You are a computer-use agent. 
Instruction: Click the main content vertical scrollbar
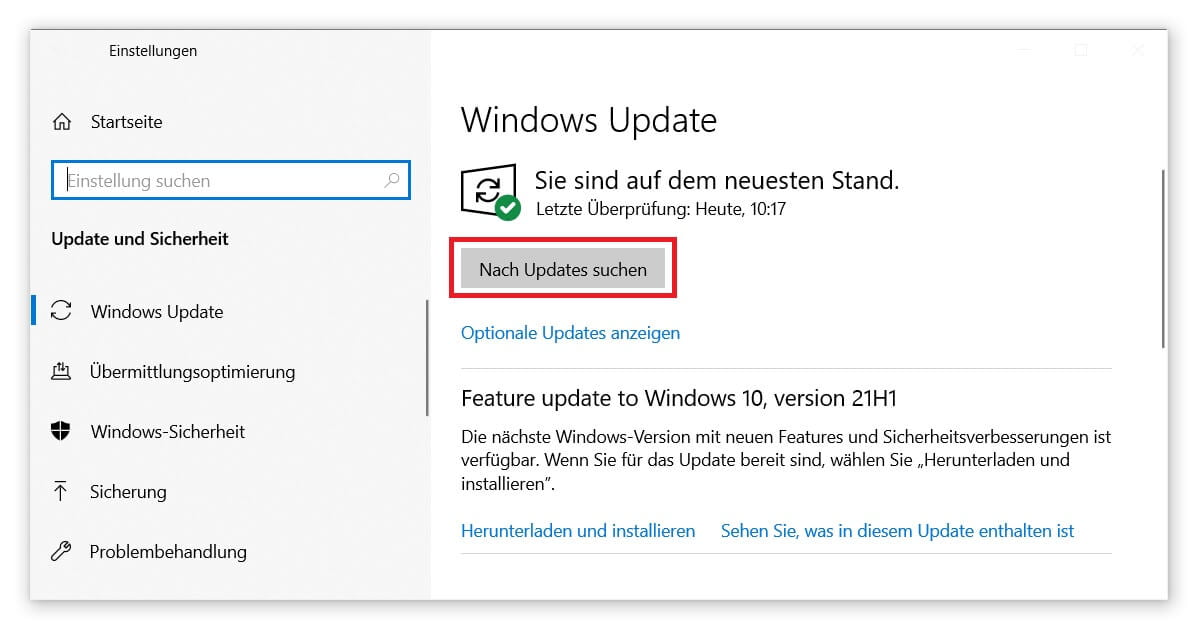tap(1163, 258)
